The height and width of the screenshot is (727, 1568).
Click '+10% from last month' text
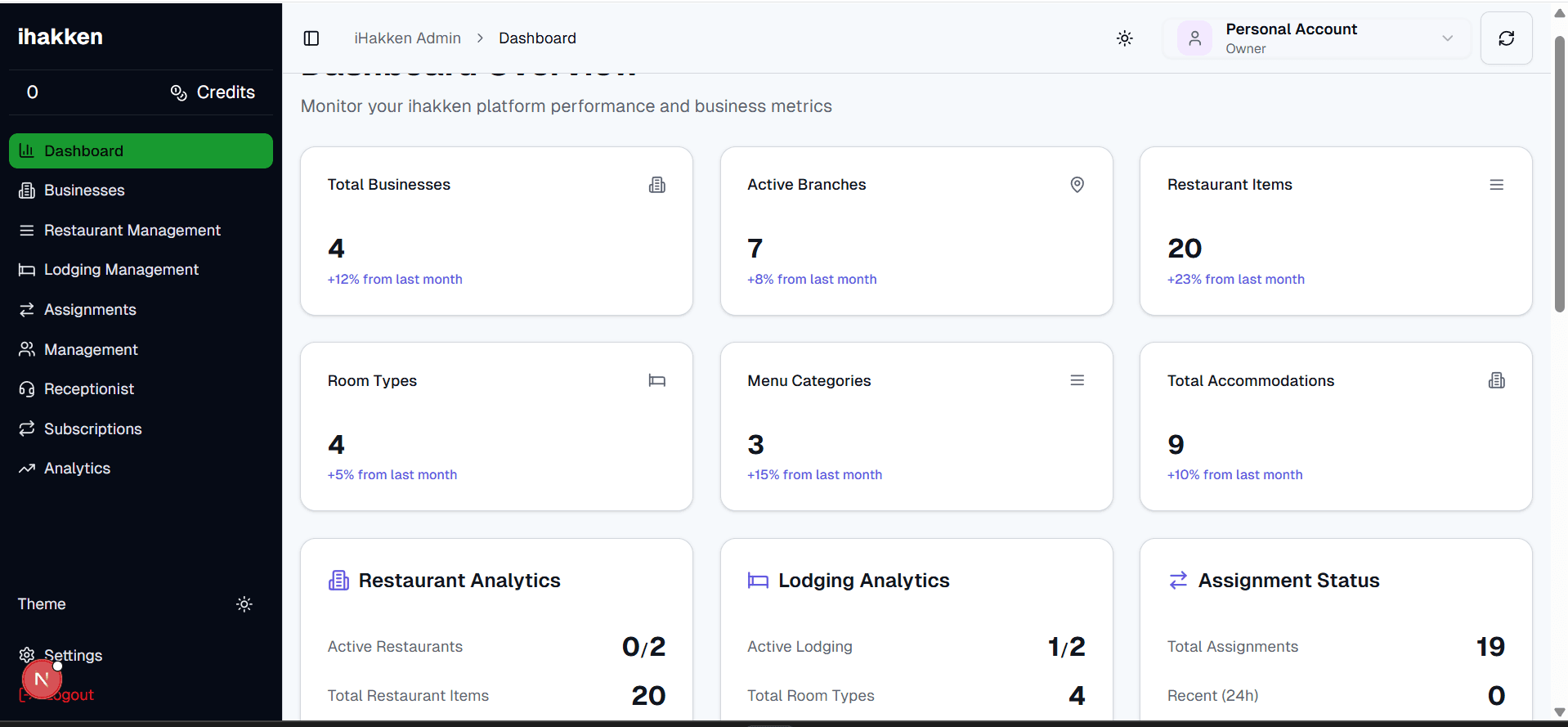(1235, 475)
